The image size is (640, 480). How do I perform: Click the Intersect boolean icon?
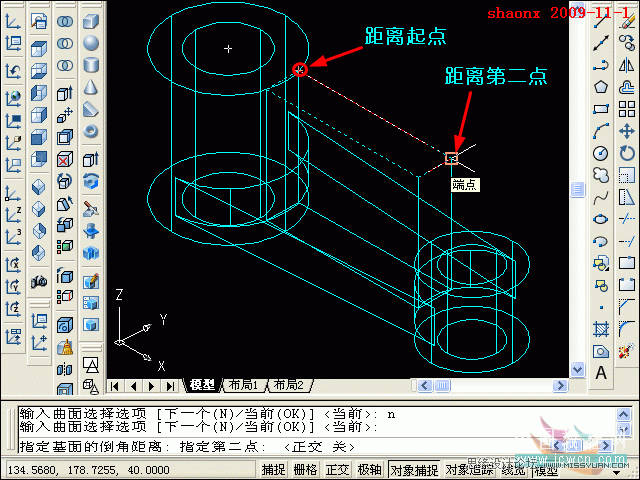(x=65, y=65)
